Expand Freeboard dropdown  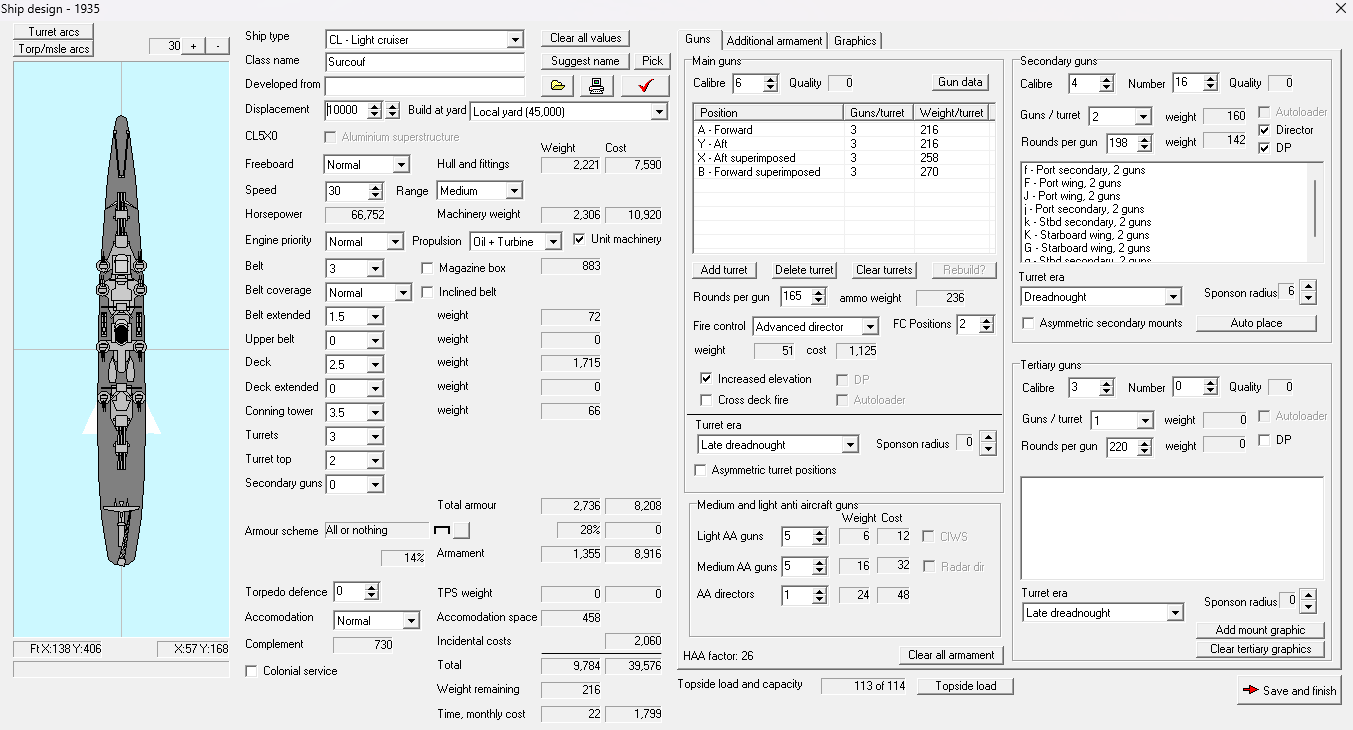pyautogui.click(x=401, y=165)
